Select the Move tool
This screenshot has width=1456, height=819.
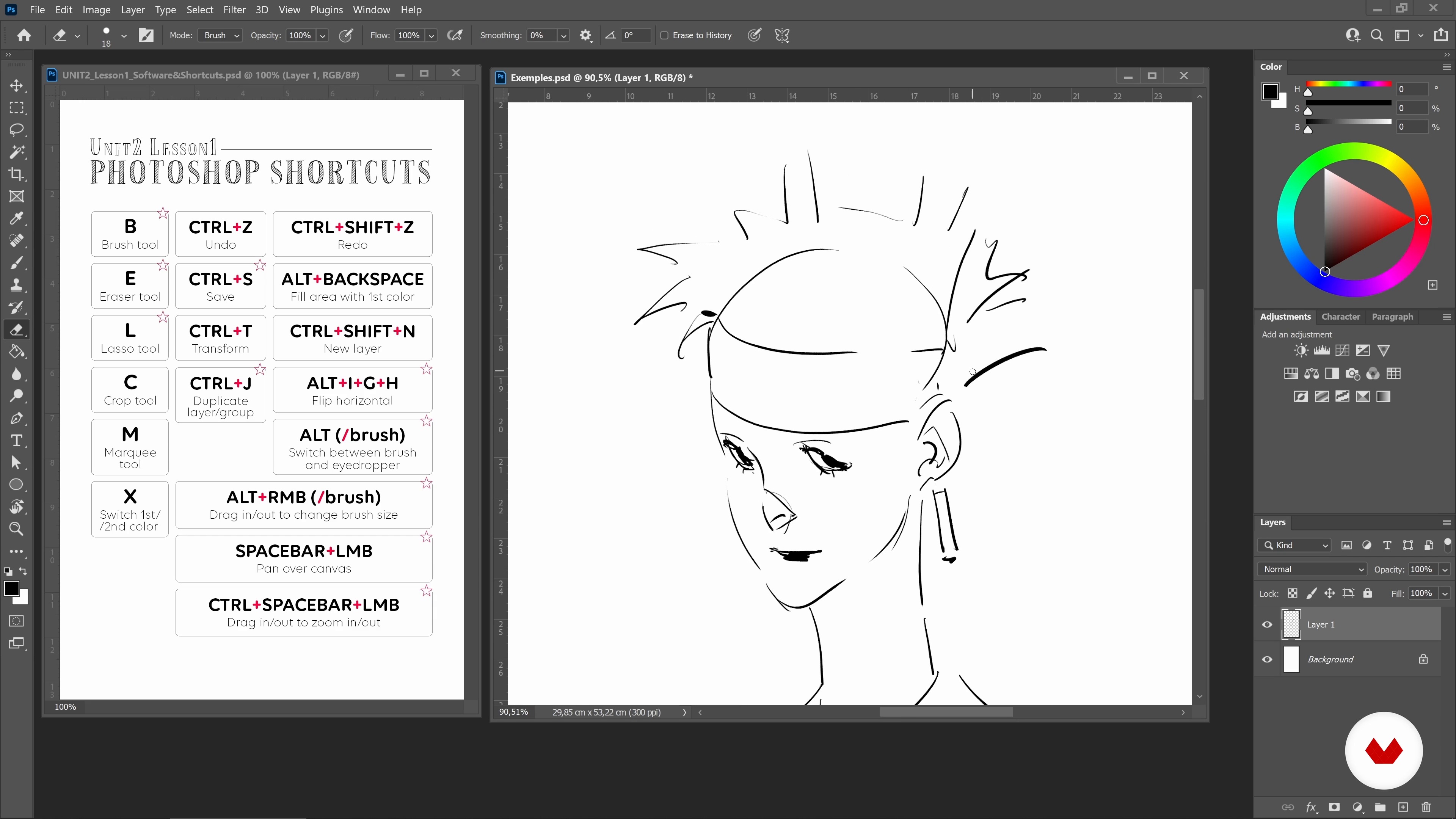point(16,85)
